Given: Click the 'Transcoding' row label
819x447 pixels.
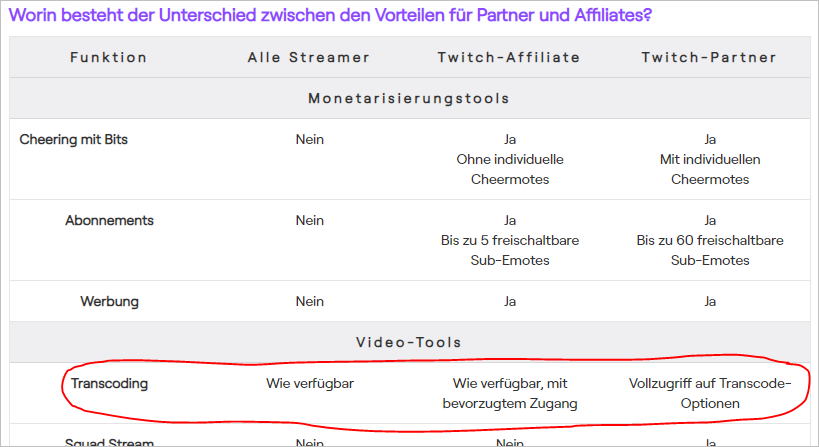Looking at the screenshot, I should point(109,383).
